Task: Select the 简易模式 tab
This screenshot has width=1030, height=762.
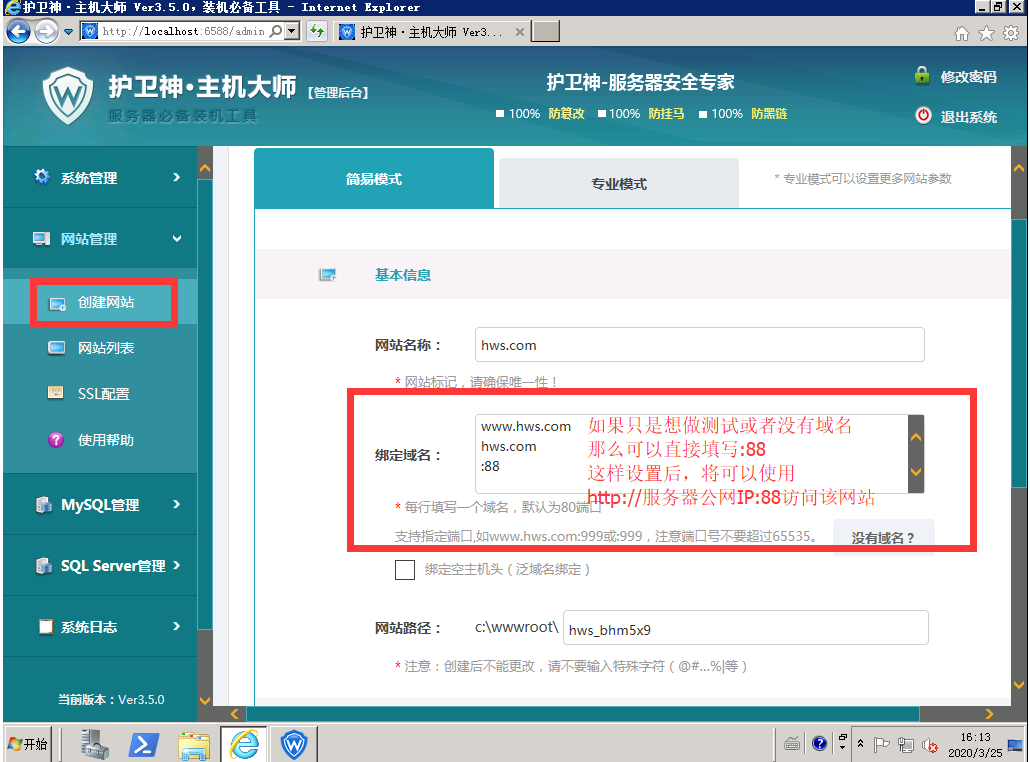Action: click(373, 179)
